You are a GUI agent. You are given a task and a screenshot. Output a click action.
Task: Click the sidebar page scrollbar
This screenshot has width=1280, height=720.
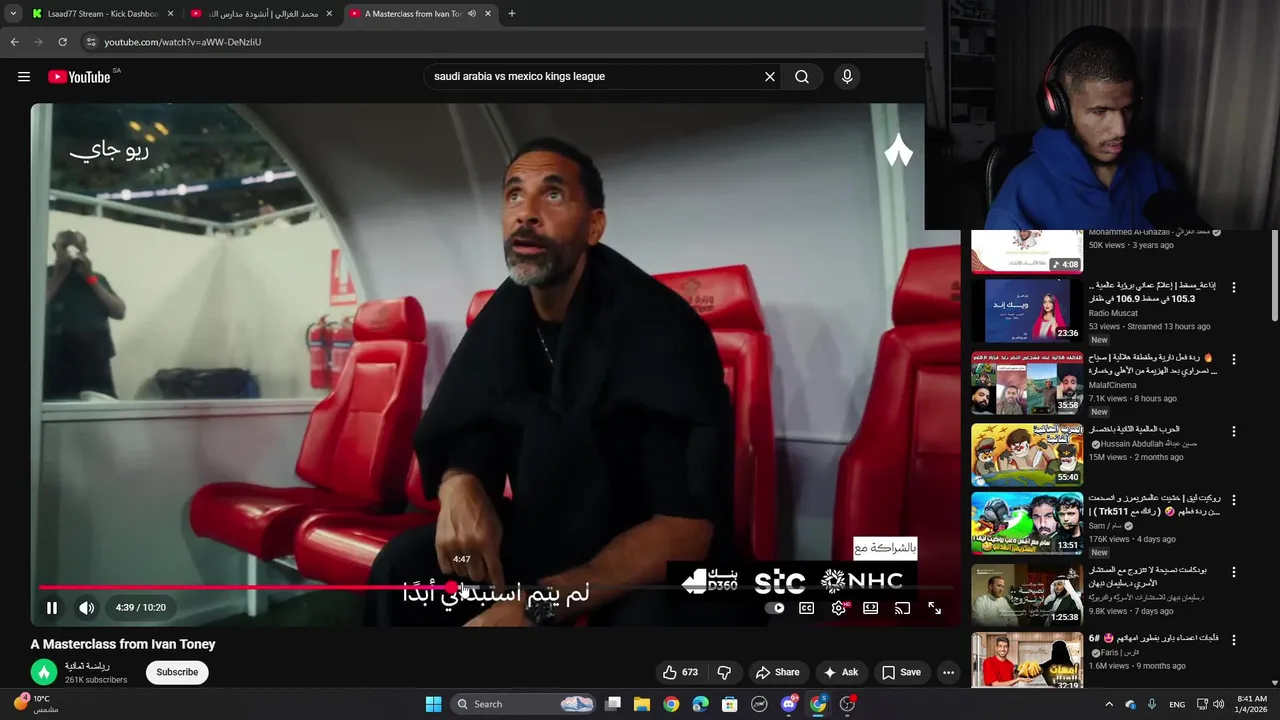(x=1274, y=275)
